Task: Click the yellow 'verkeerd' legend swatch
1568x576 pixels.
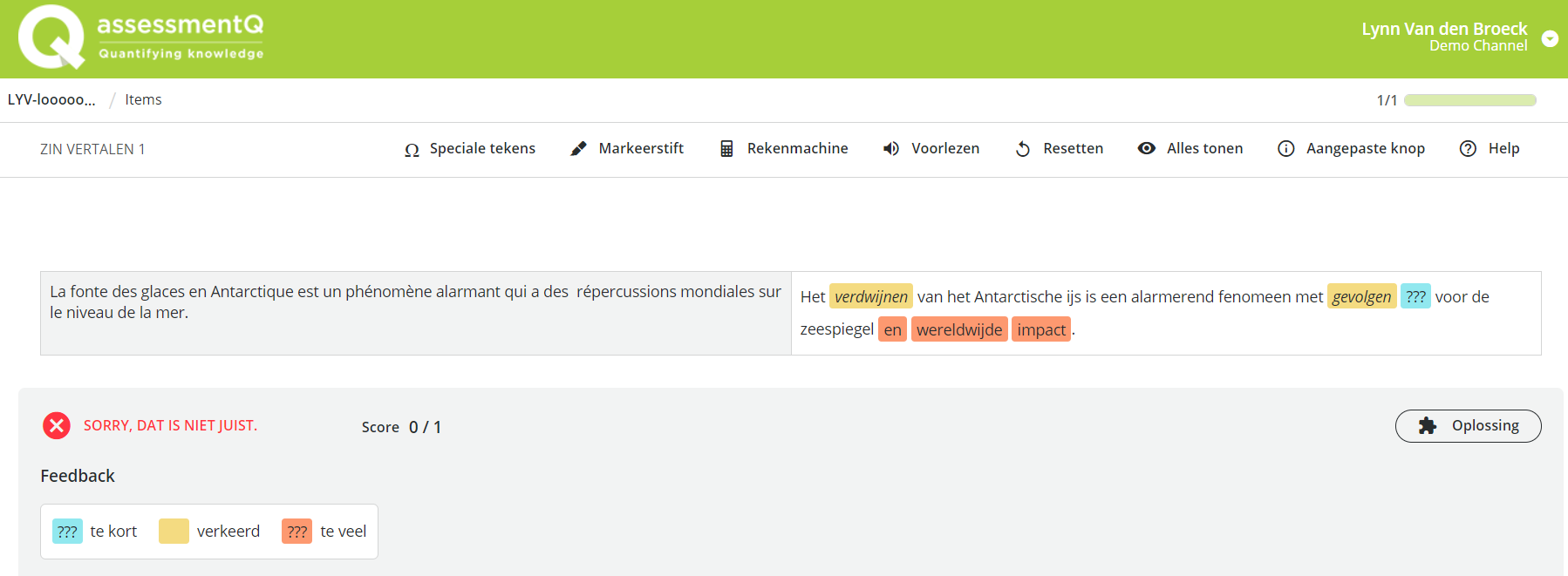Action: (174, 532)
